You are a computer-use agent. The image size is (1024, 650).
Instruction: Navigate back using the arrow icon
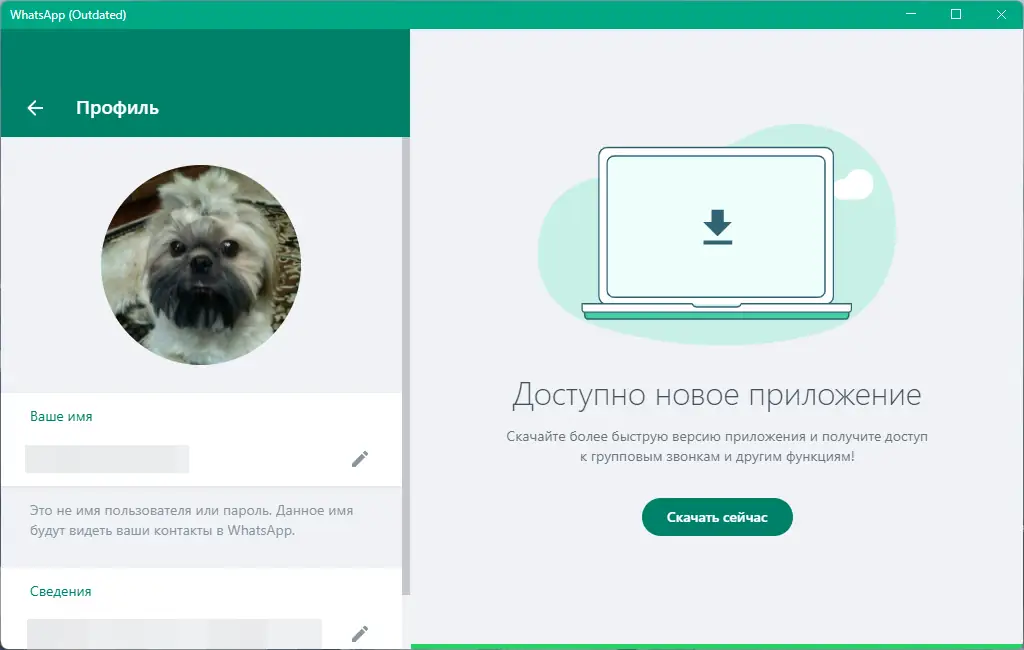pyautogui.click(x=33, y=108)
